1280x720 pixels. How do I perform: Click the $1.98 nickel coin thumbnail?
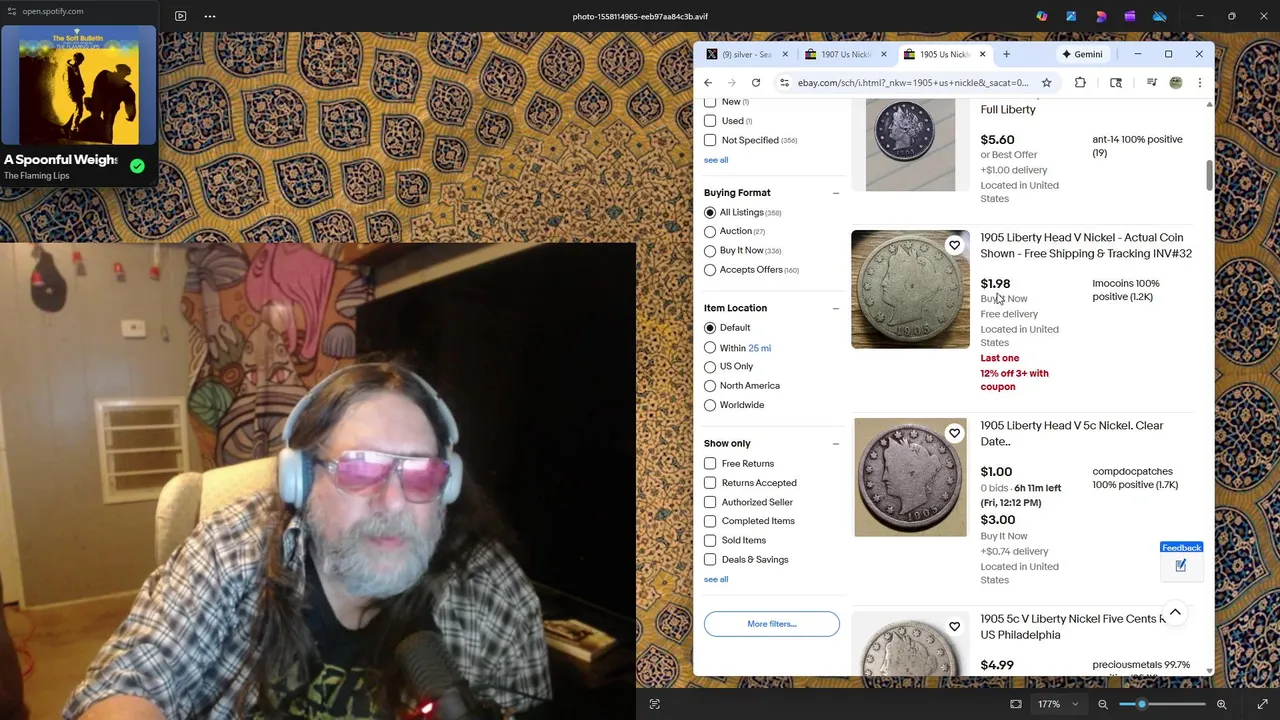pyautogui.click(x=910, y=290)
